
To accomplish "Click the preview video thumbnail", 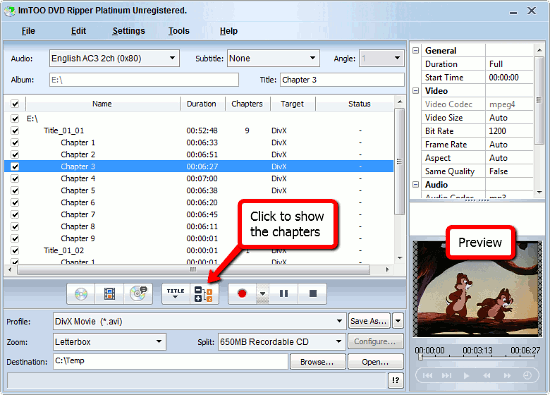I will click(477, 289).
